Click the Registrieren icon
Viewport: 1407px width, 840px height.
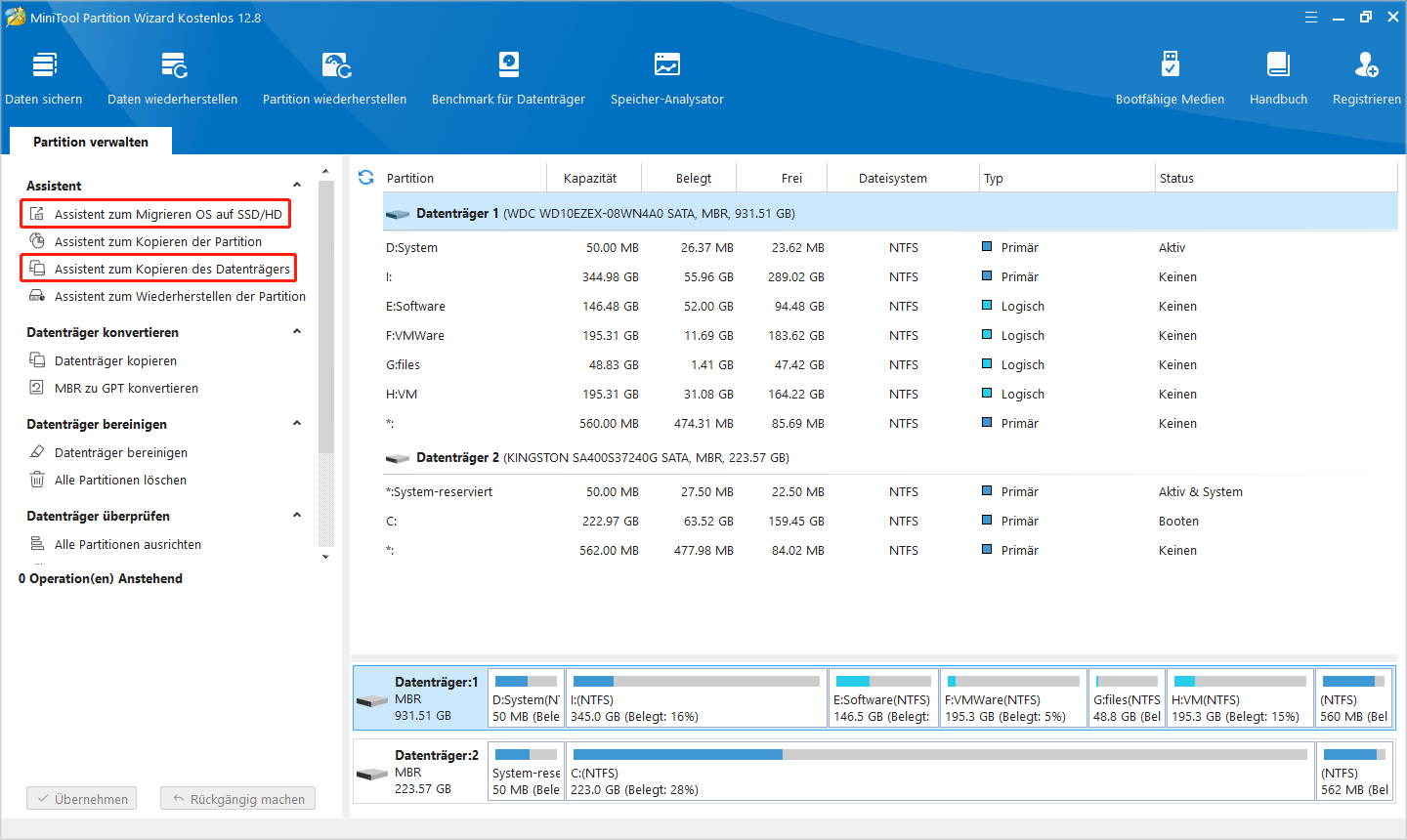click(x=1366, y=65)
